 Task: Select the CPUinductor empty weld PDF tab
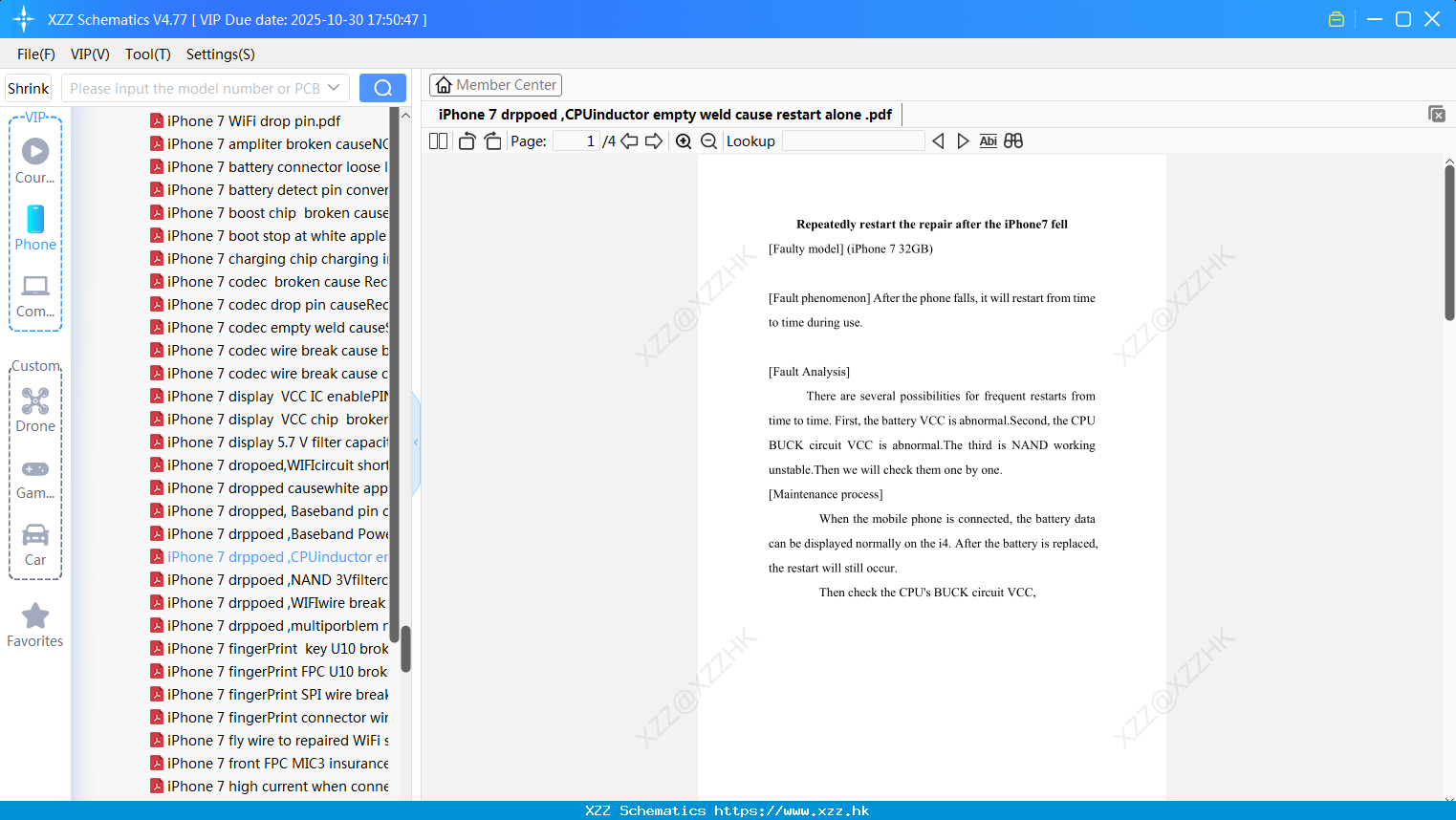pyautogui.click(x=665, y=115)
